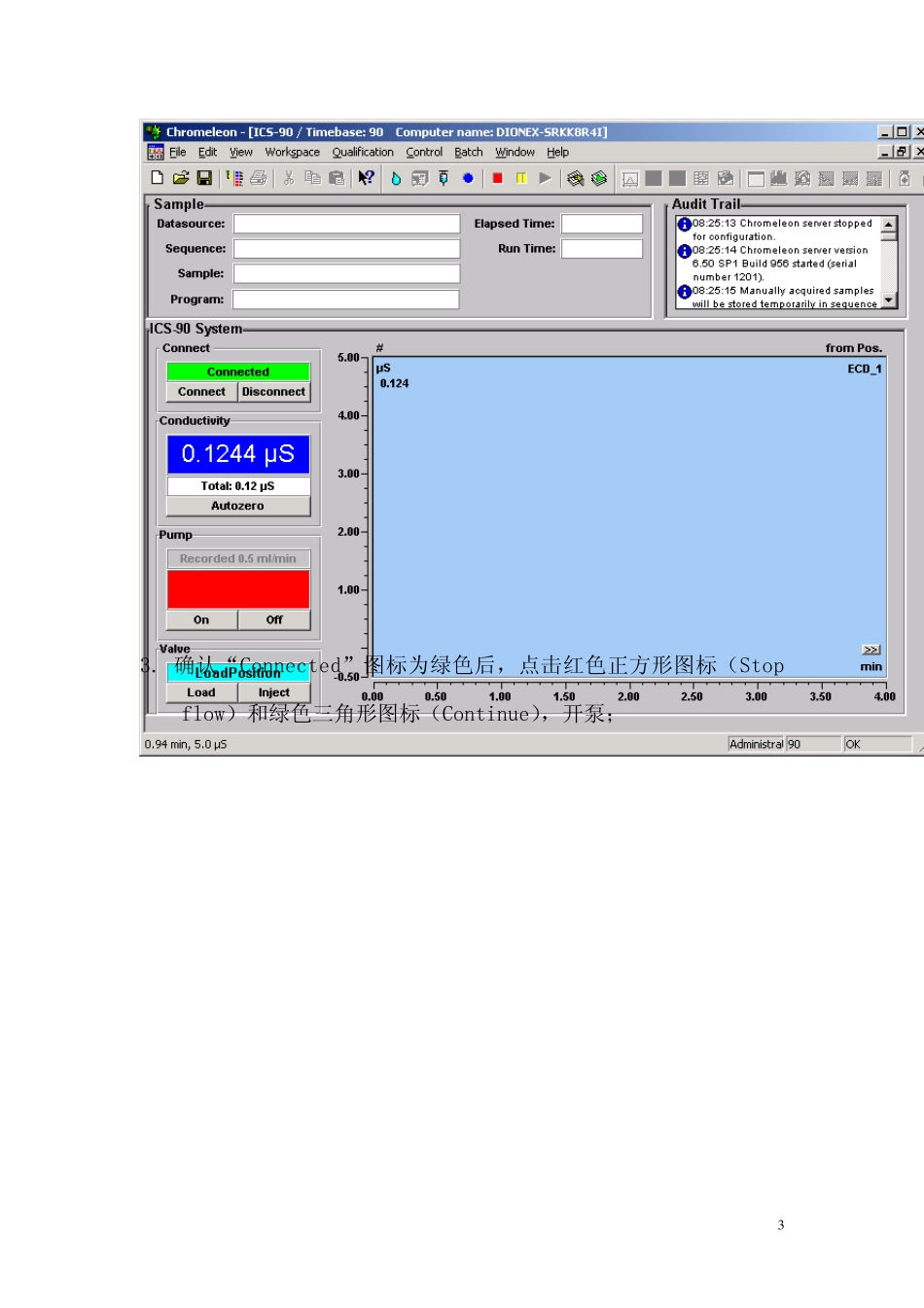
Task: Click the Cut scissors icon
Action: [x=289, y=178]
